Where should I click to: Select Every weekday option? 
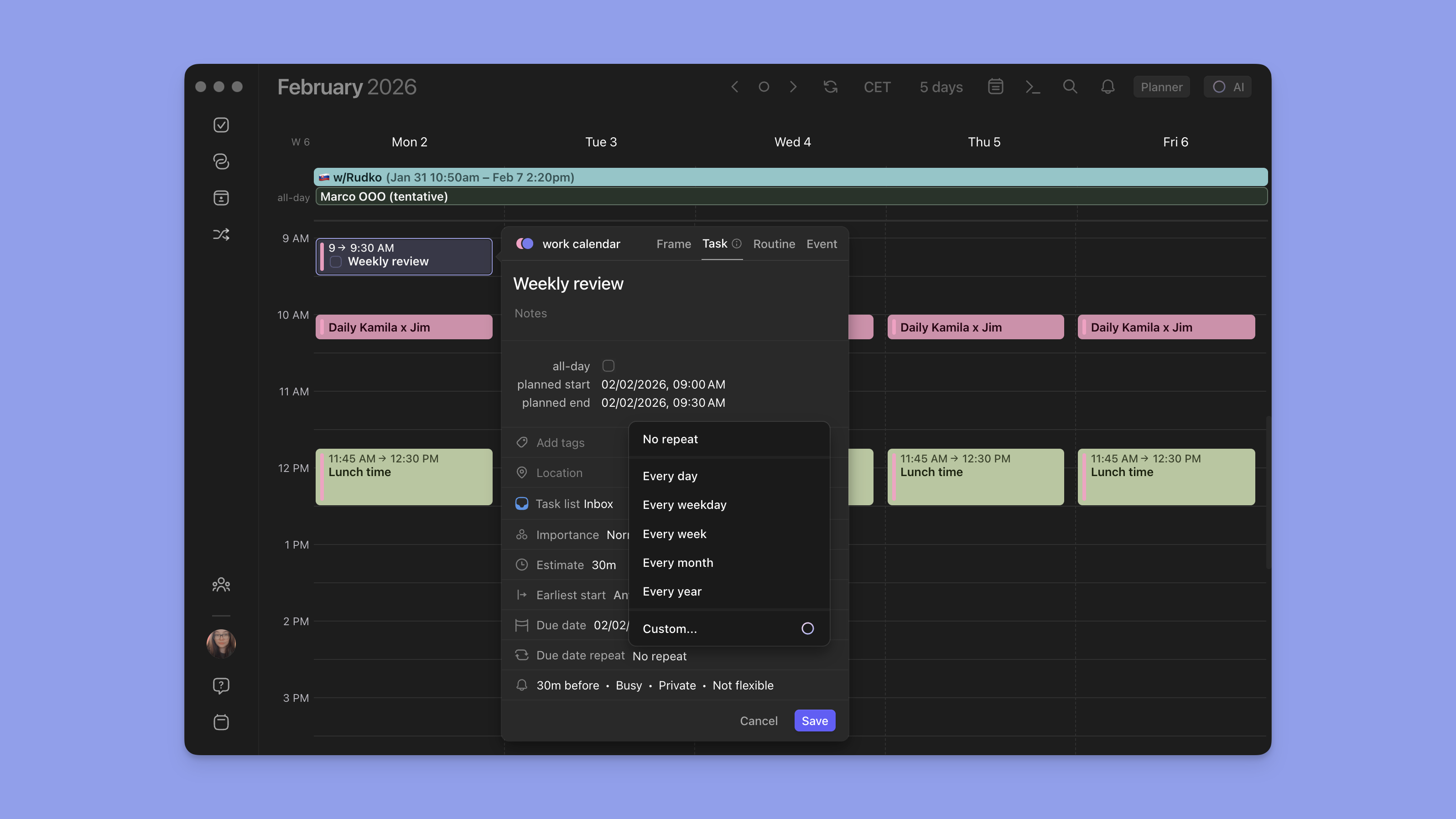[x=729, y=505]
